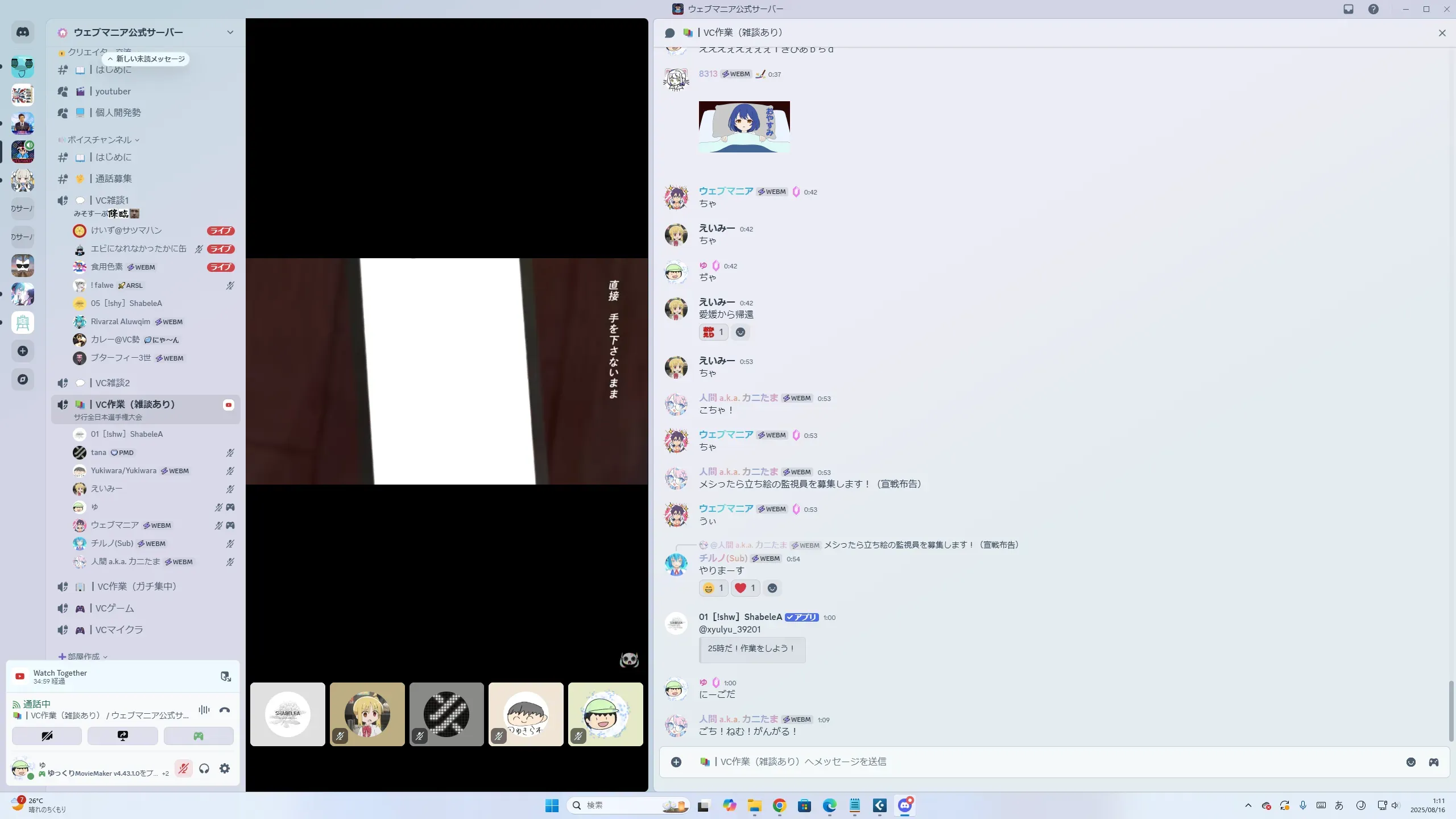
Task: Open inbox icon in title bar
Action: click(x=1349, y=9)
